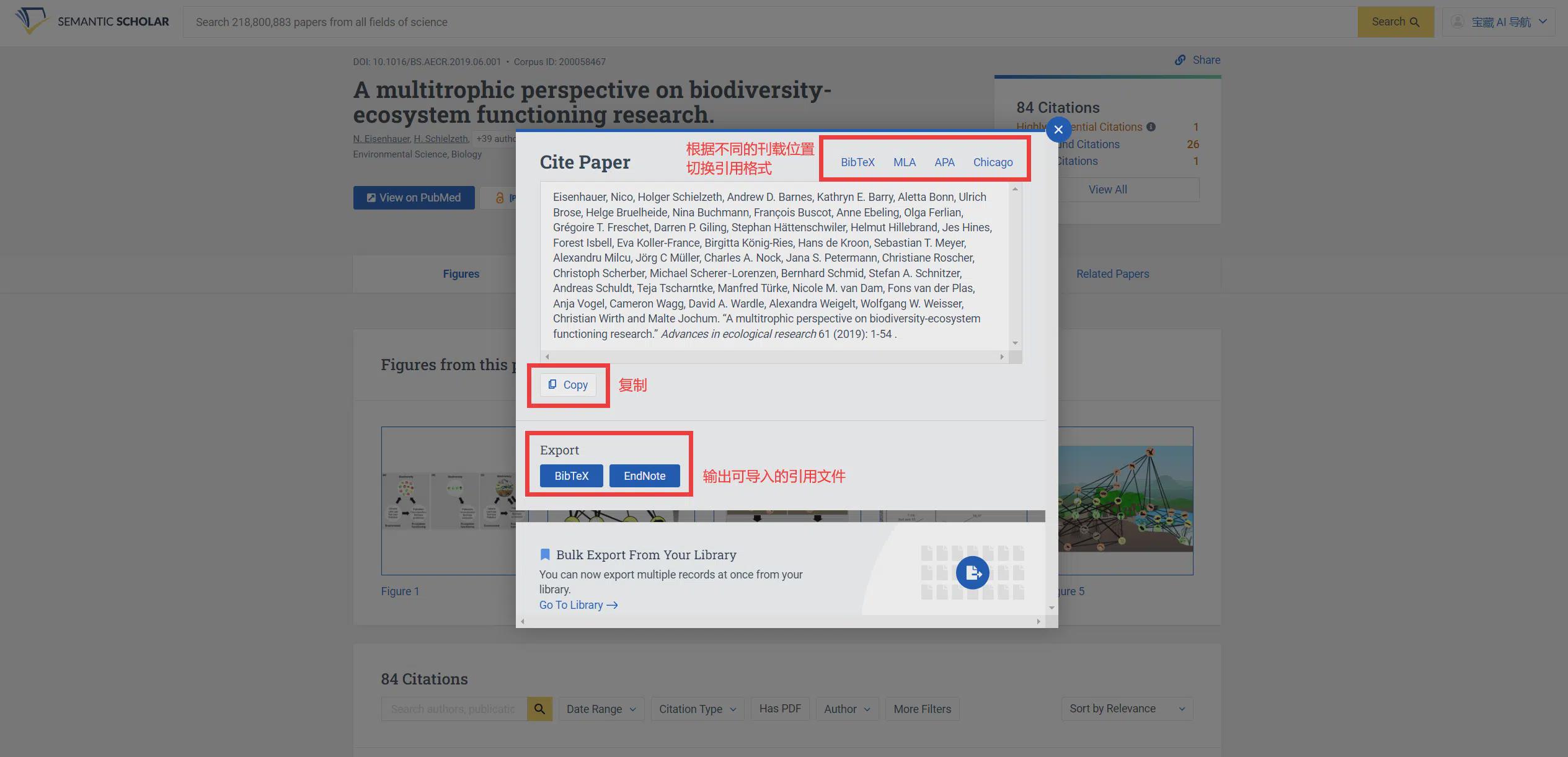Open Figure 1 thumbnail
Image resolution: width=1568 pixels, height=757 pixels.
[449, 500]
